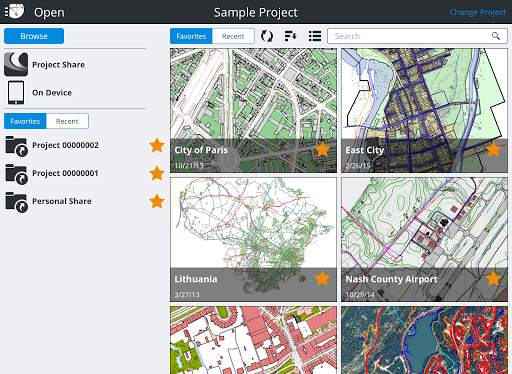Toggle City of Paris favorite star
Viewport: 512px width, 374px height.
click(322, 150)
